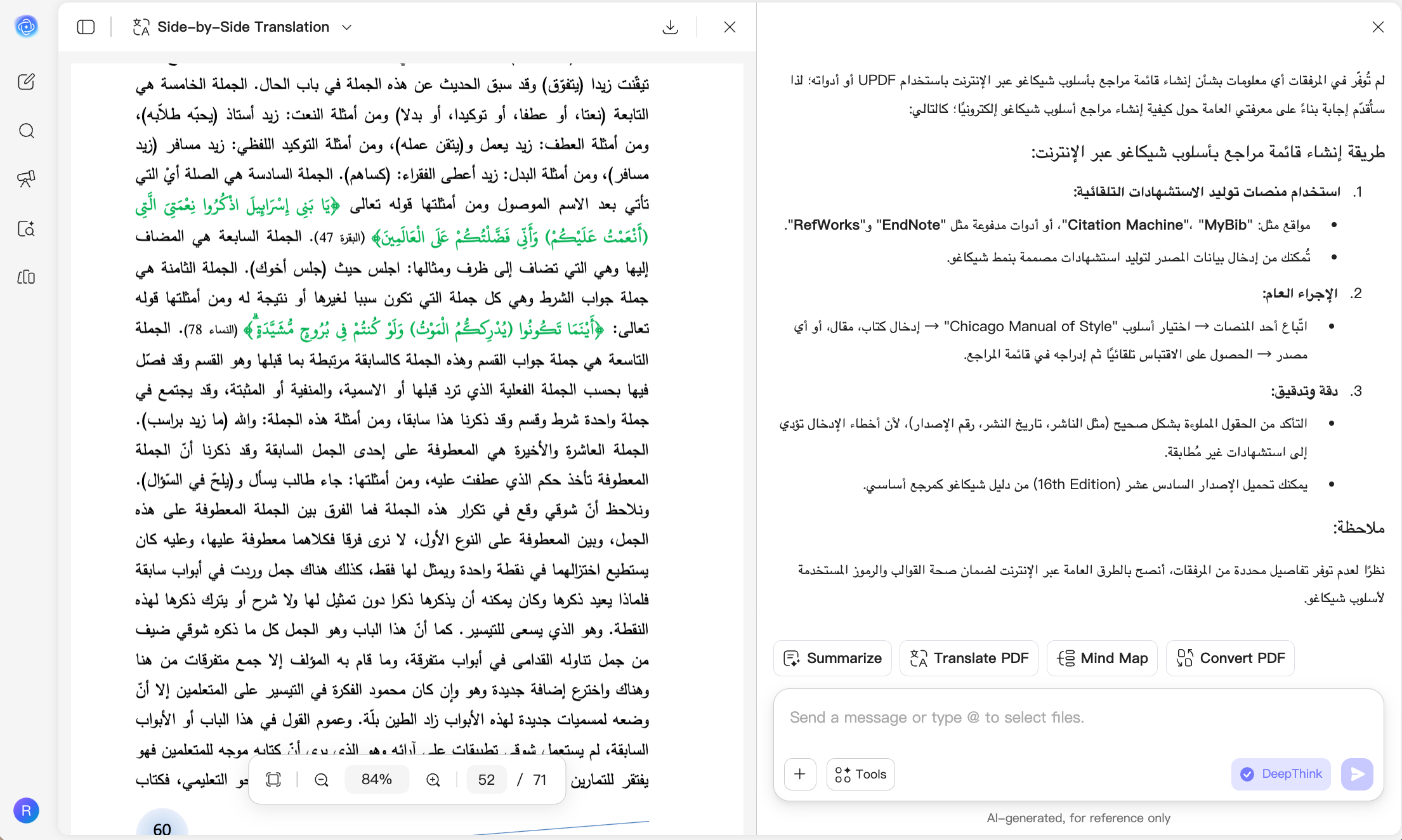Open the search tool in left sidebar

(x=26, y=131)
